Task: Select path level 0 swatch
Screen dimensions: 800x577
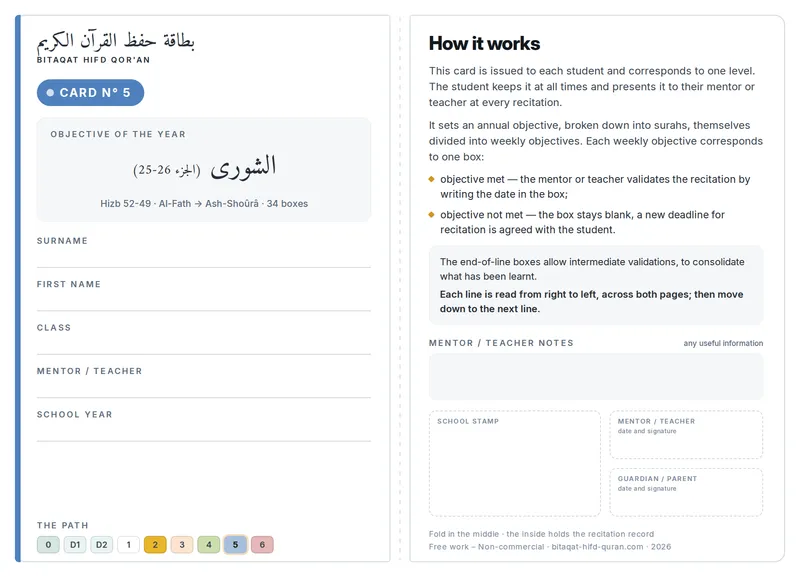Action: point(48,544)
